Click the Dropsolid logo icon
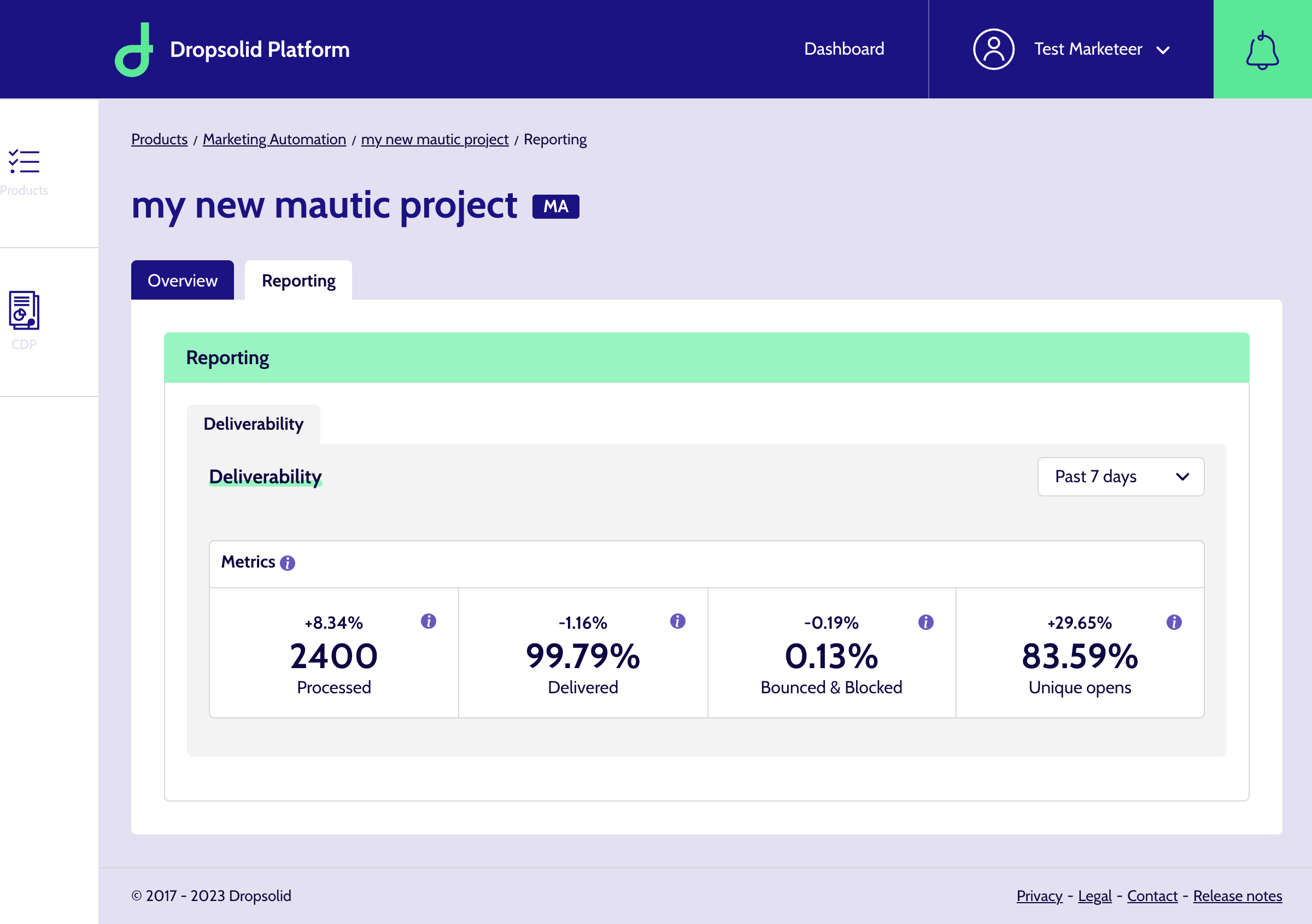Screen dimensions: 1312x924 (x=134, y=49)
